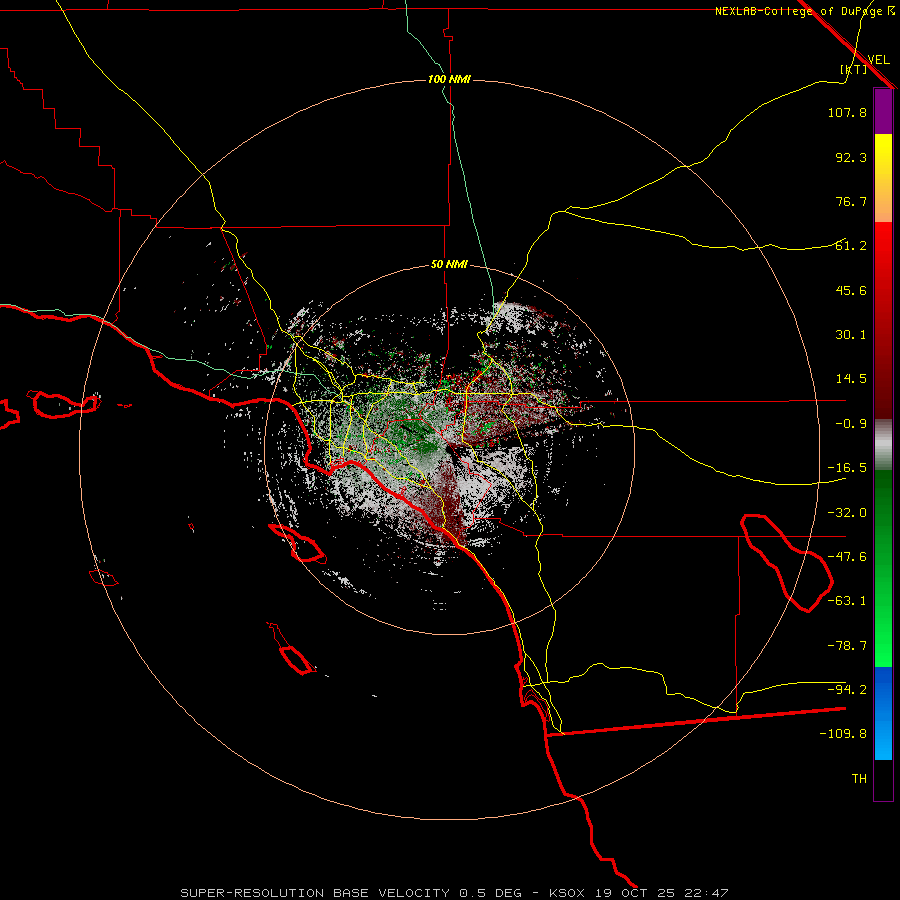Click the -78.7 legend value
Image resolution: width=900 pixels, height=900 pixels.
pyautogui.click(x=847, y=646)
